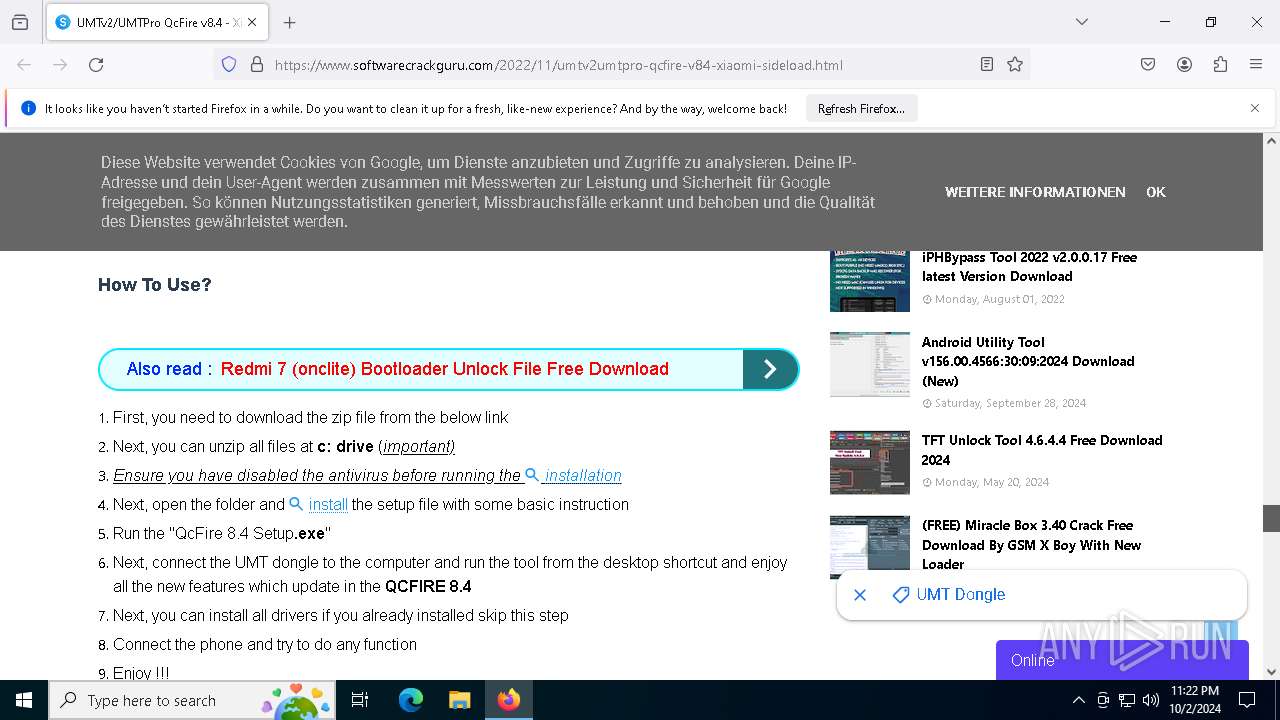Close the UMT Dongle popup

(860, 595)
